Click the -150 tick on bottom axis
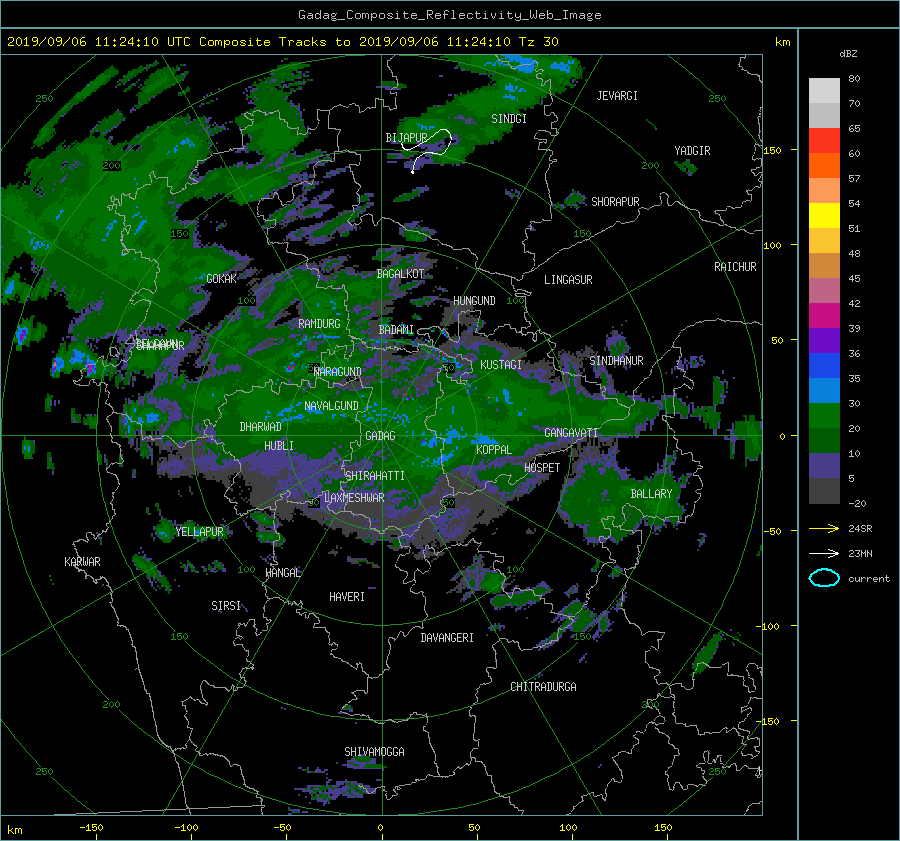 pos(91,828)
